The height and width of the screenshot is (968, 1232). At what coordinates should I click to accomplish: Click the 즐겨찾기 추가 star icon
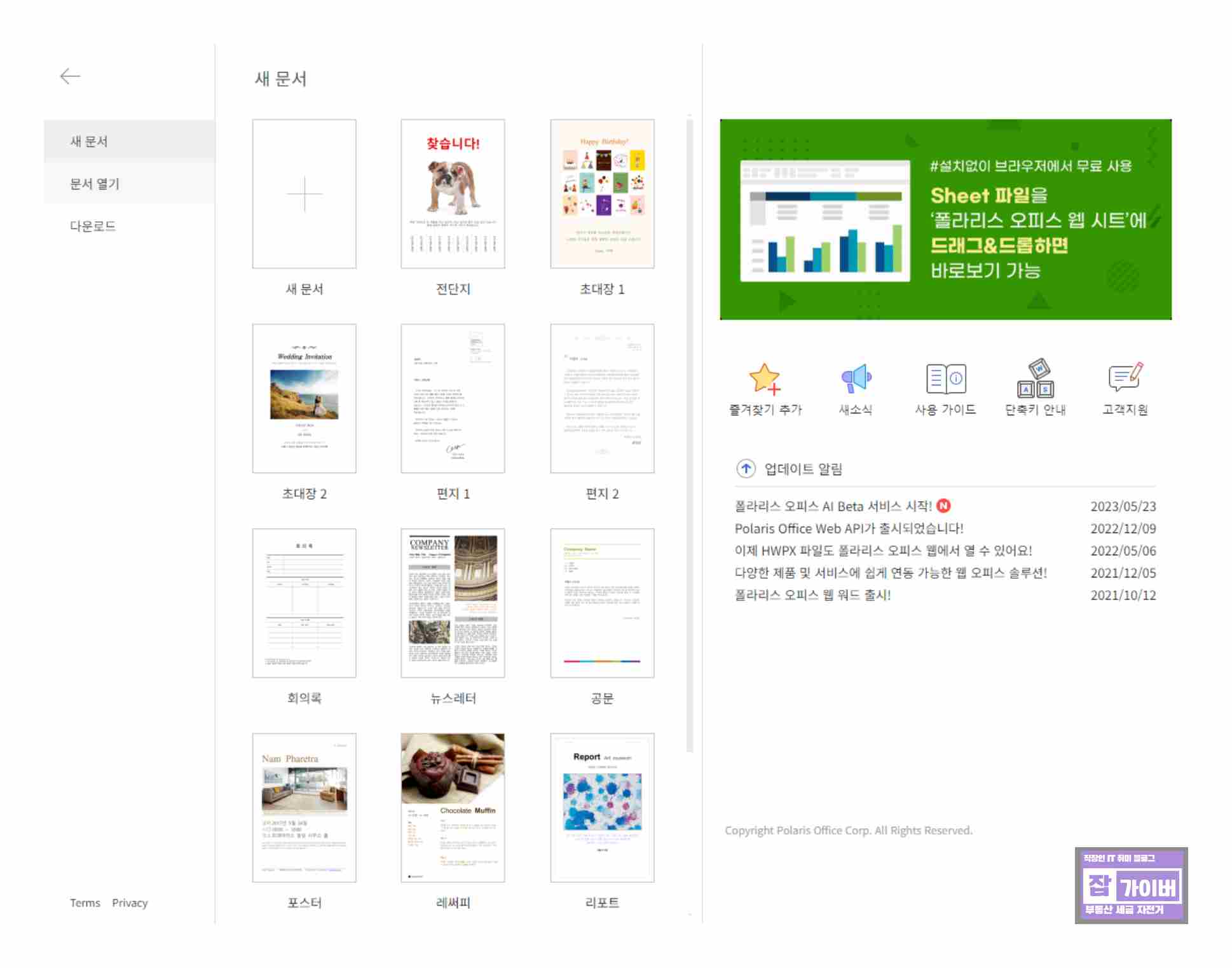tap(765, 379)
